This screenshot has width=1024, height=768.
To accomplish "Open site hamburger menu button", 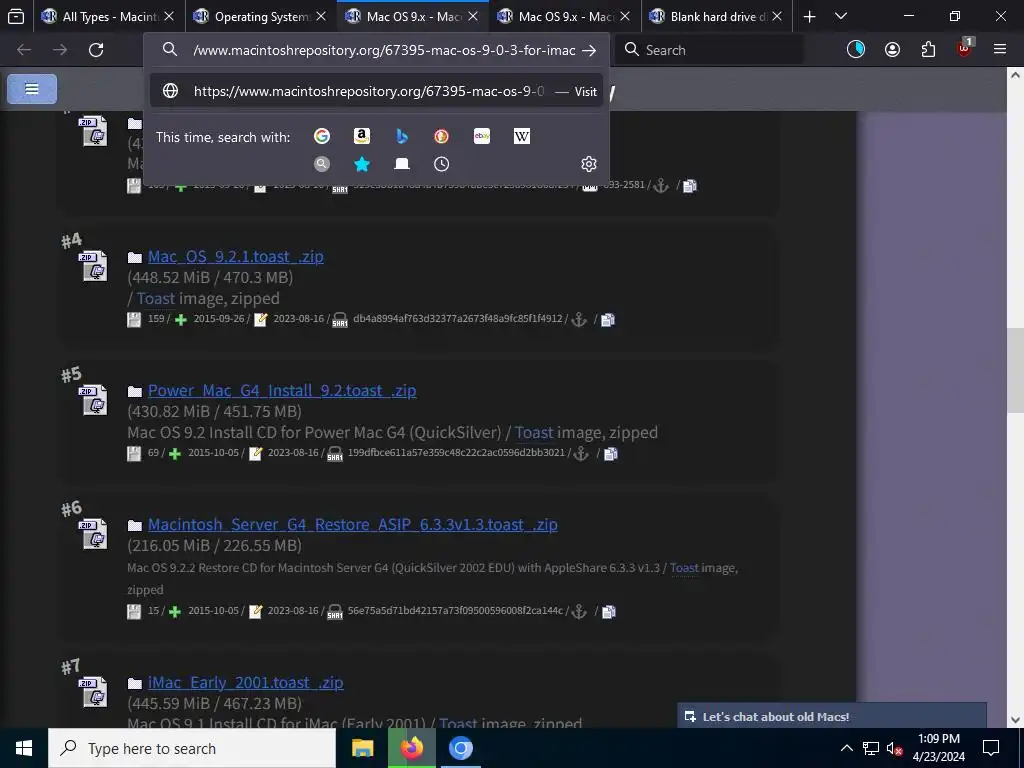I will coord(32,89).
